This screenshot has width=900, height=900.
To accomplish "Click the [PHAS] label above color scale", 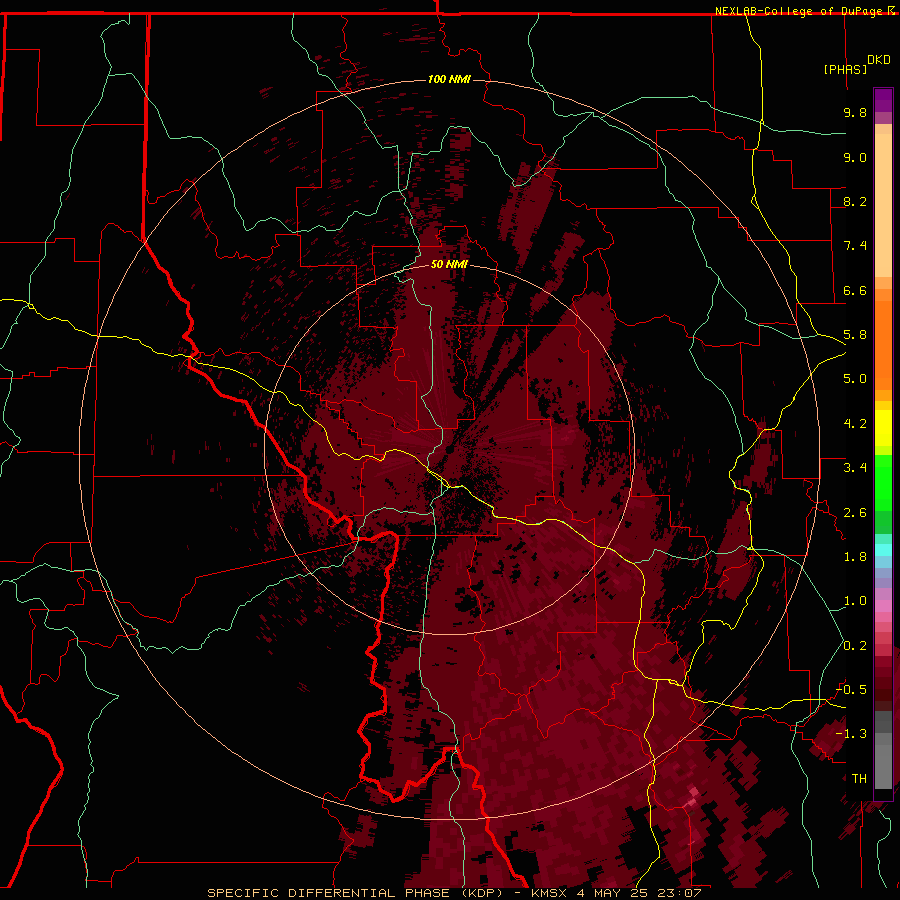I will (x=845, y=69).
